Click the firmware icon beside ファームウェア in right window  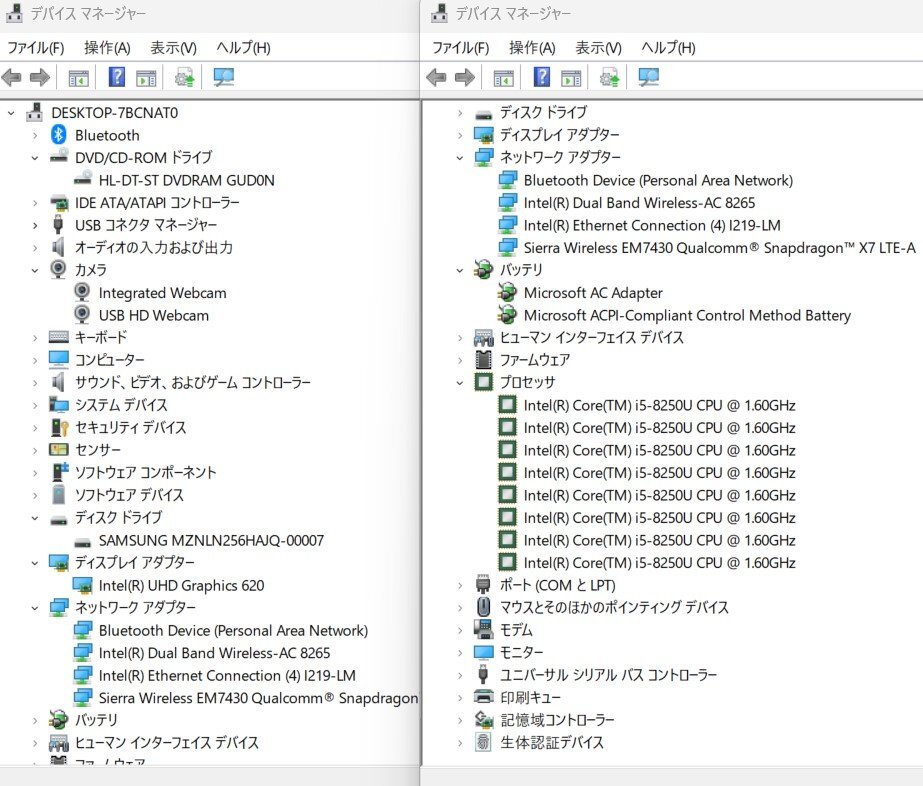click(483, 359)
